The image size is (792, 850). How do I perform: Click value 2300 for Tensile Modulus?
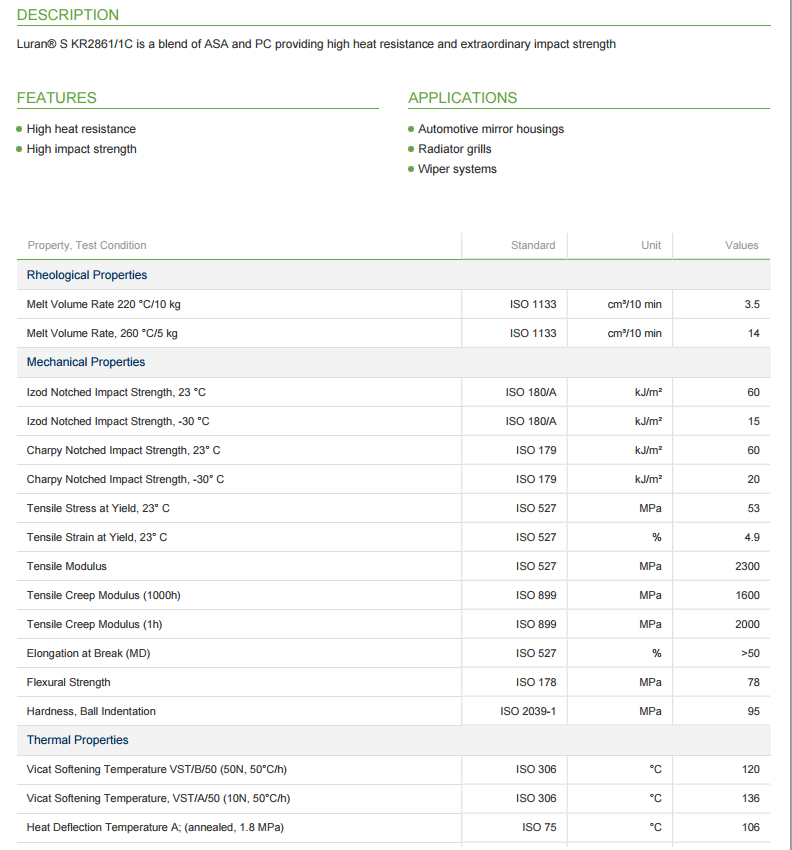[747, 566]
